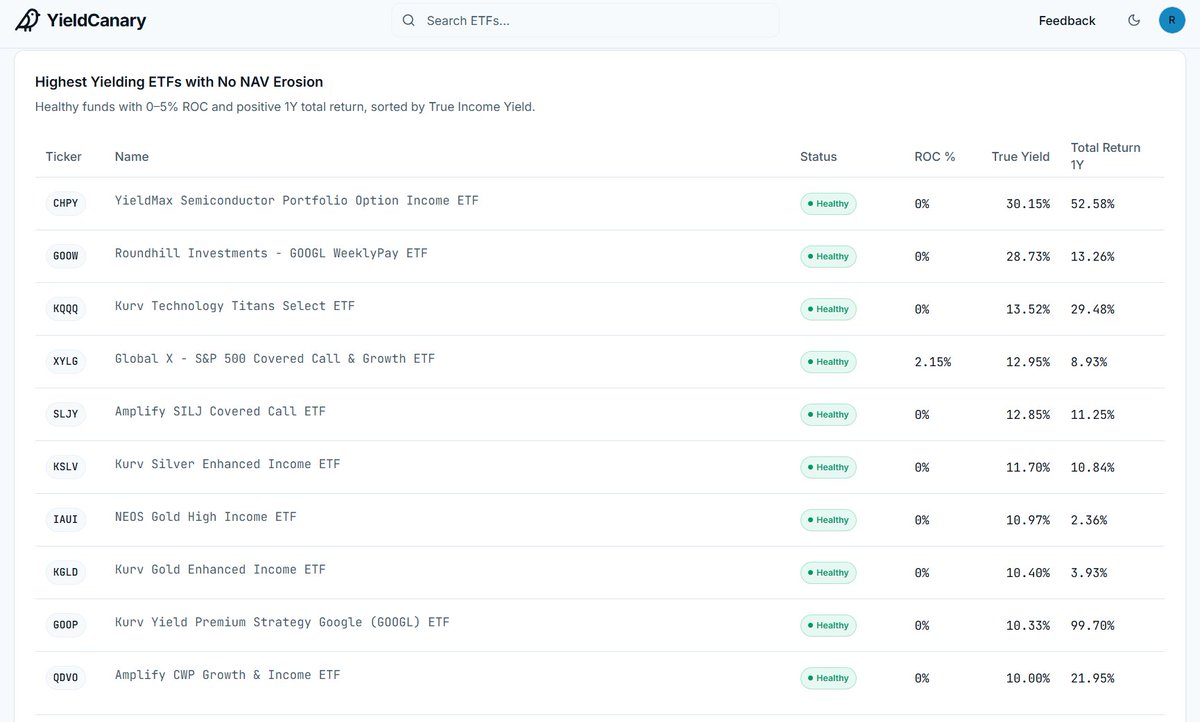Click the Healthy status badge for KGLD
The image size is (1200, 722).
(828, 572)
